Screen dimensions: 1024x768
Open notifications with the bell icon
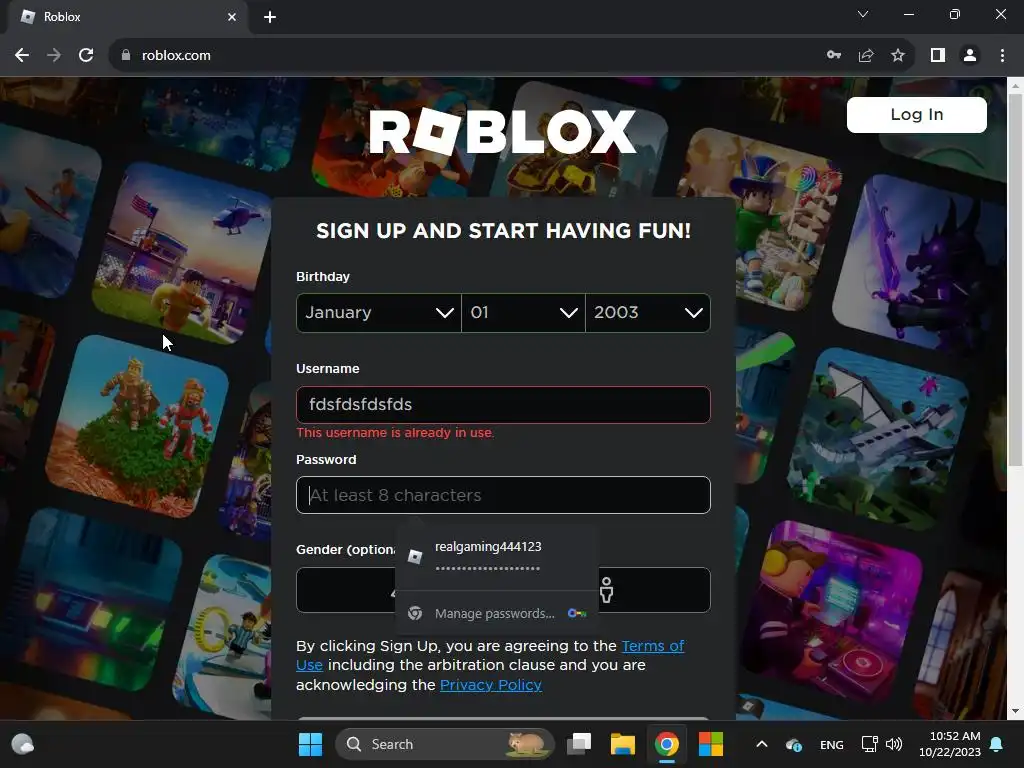point(997,744)
